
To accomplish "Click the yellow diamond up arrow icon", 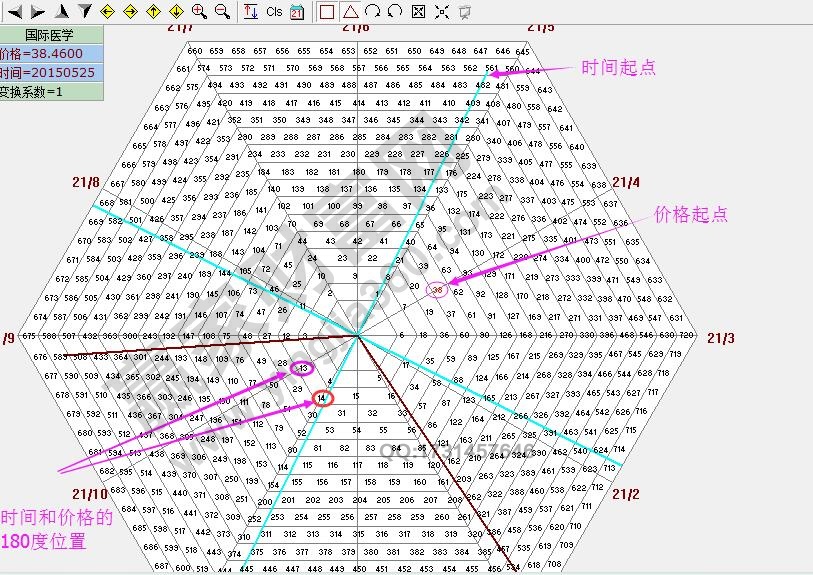I will pos(153,11).
